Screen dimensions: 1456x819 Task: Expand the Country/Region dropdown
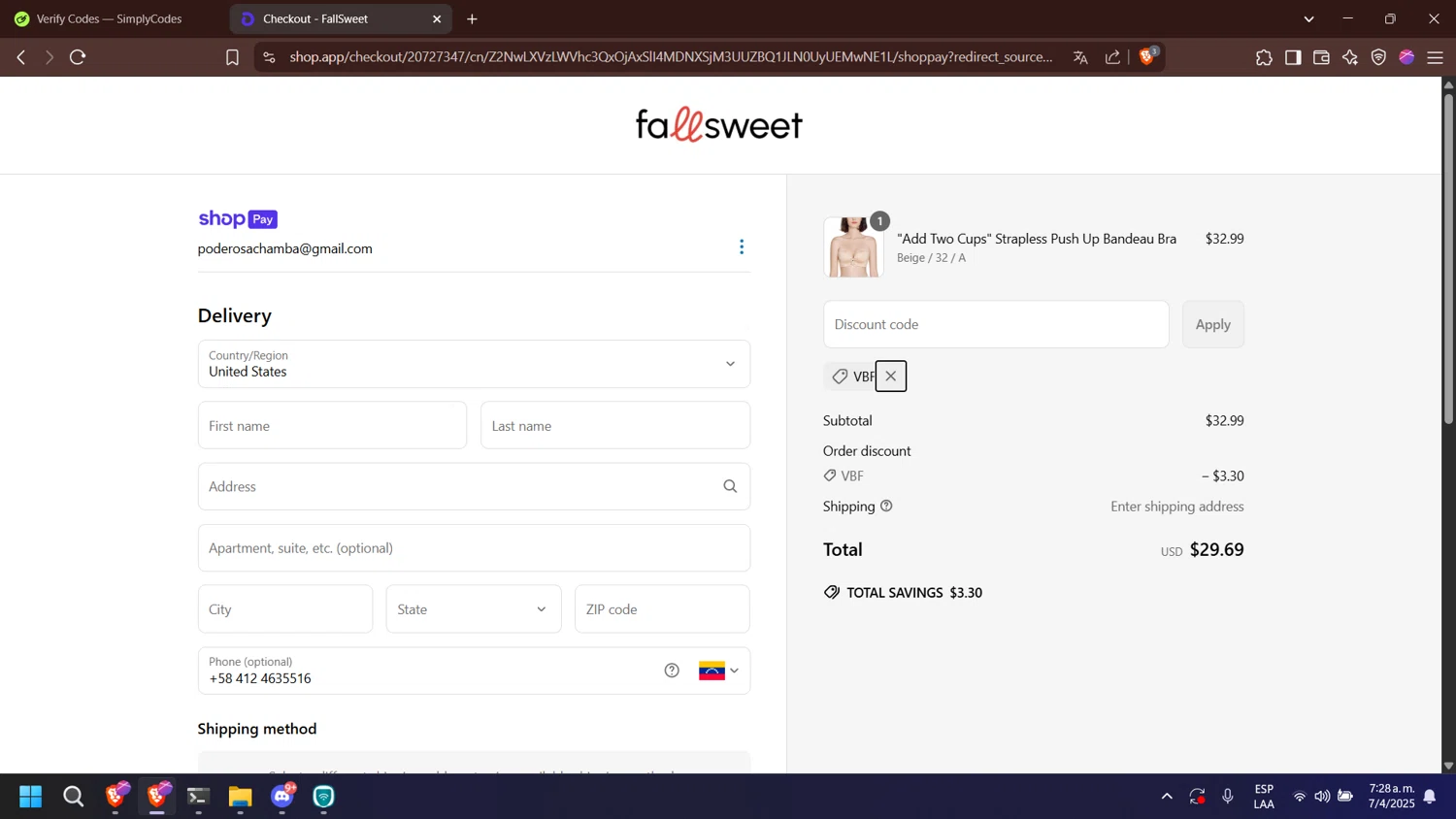coord(474,364)
